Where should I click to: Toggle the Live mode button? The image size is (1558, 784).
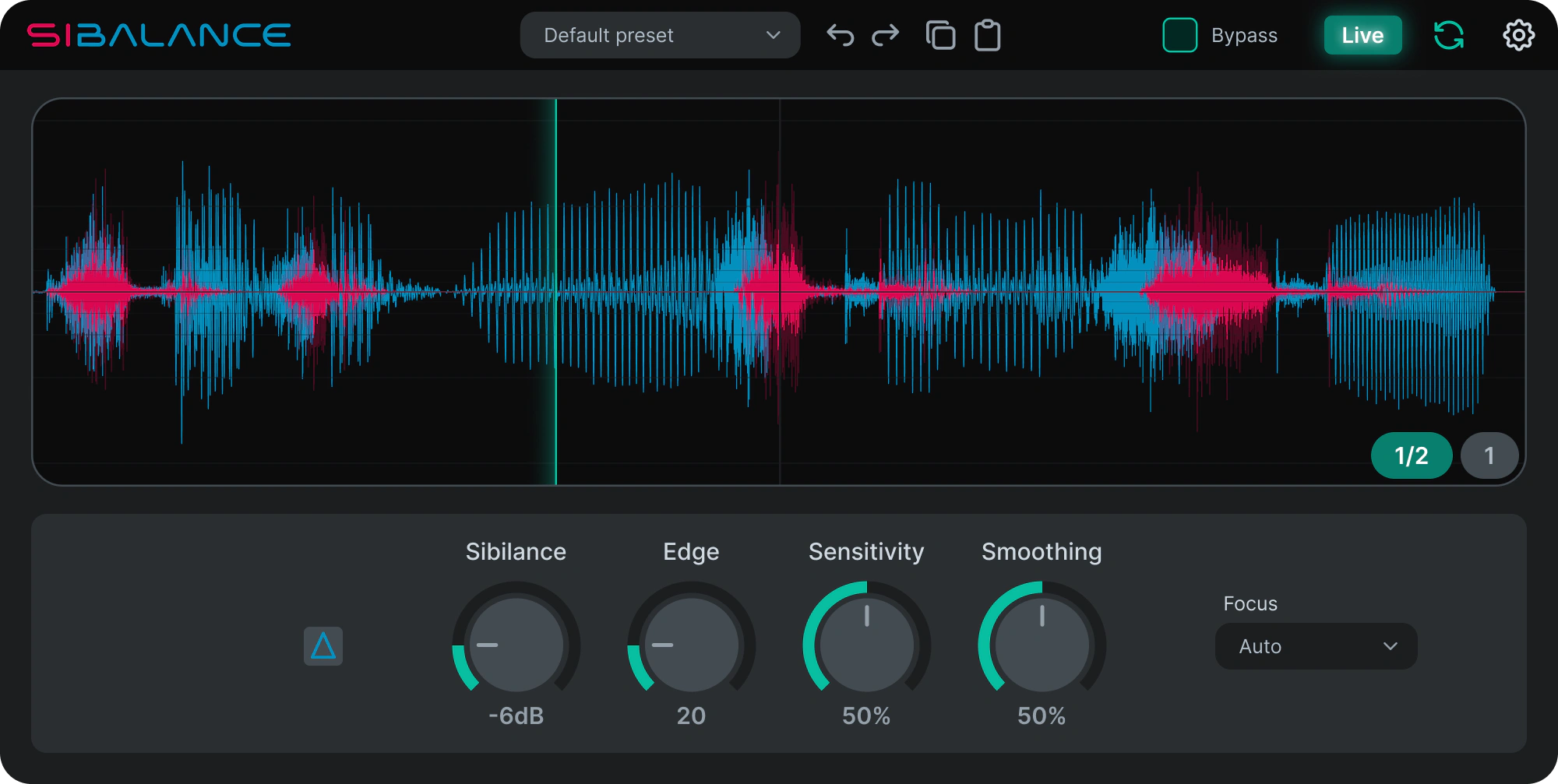[x=1362, y=35]
